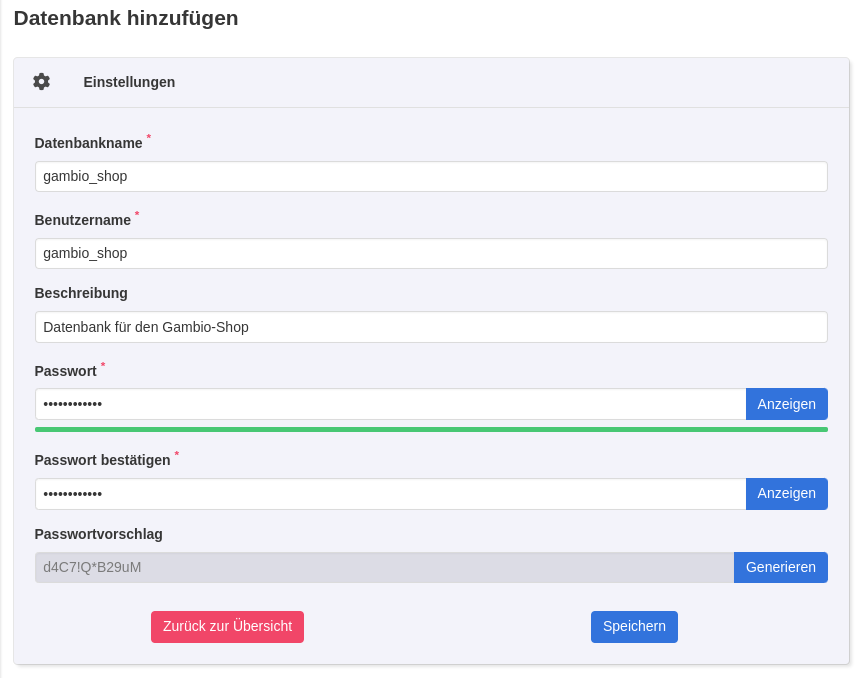Screen dimensions: 863x678
Task: Click into the Datenbankname field
Action: [x=430, y=176]
